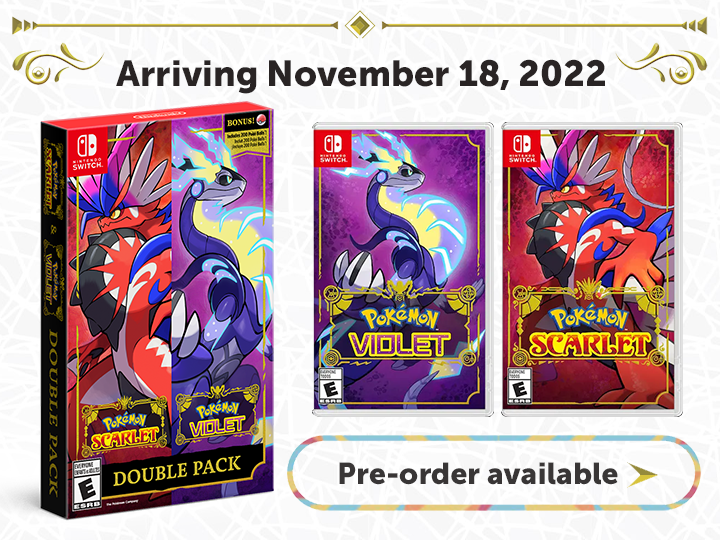Click the Scarlet logo on Double Pack
The height and width of the screenshot is (540, 720).
(125, 429)
